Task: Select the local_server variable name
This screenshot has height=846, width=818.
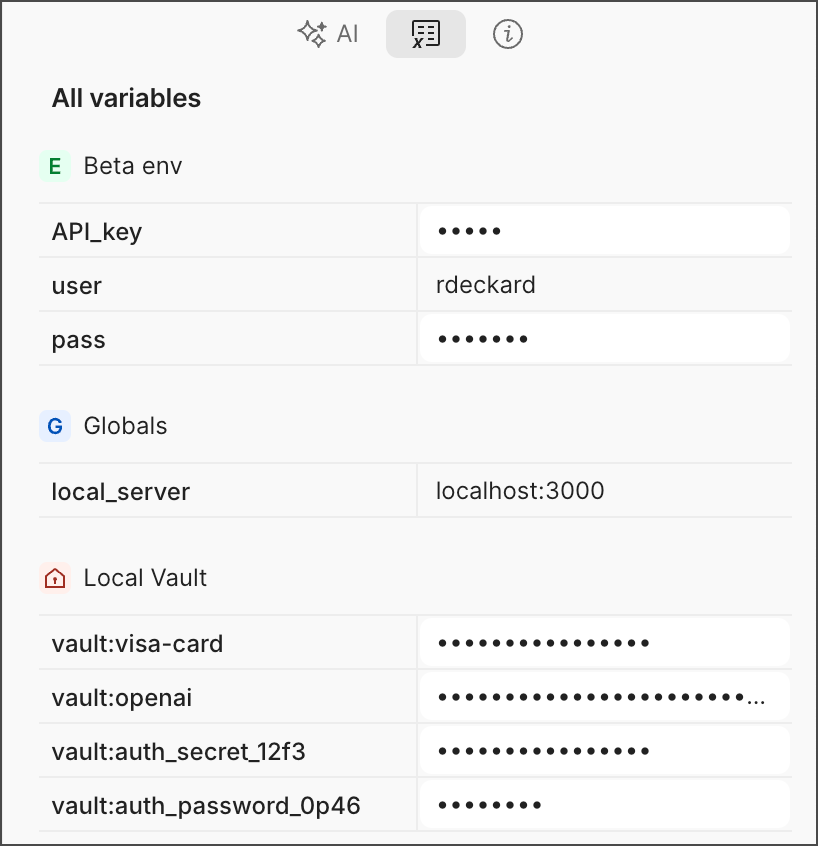Action: [x=121, y=491]
